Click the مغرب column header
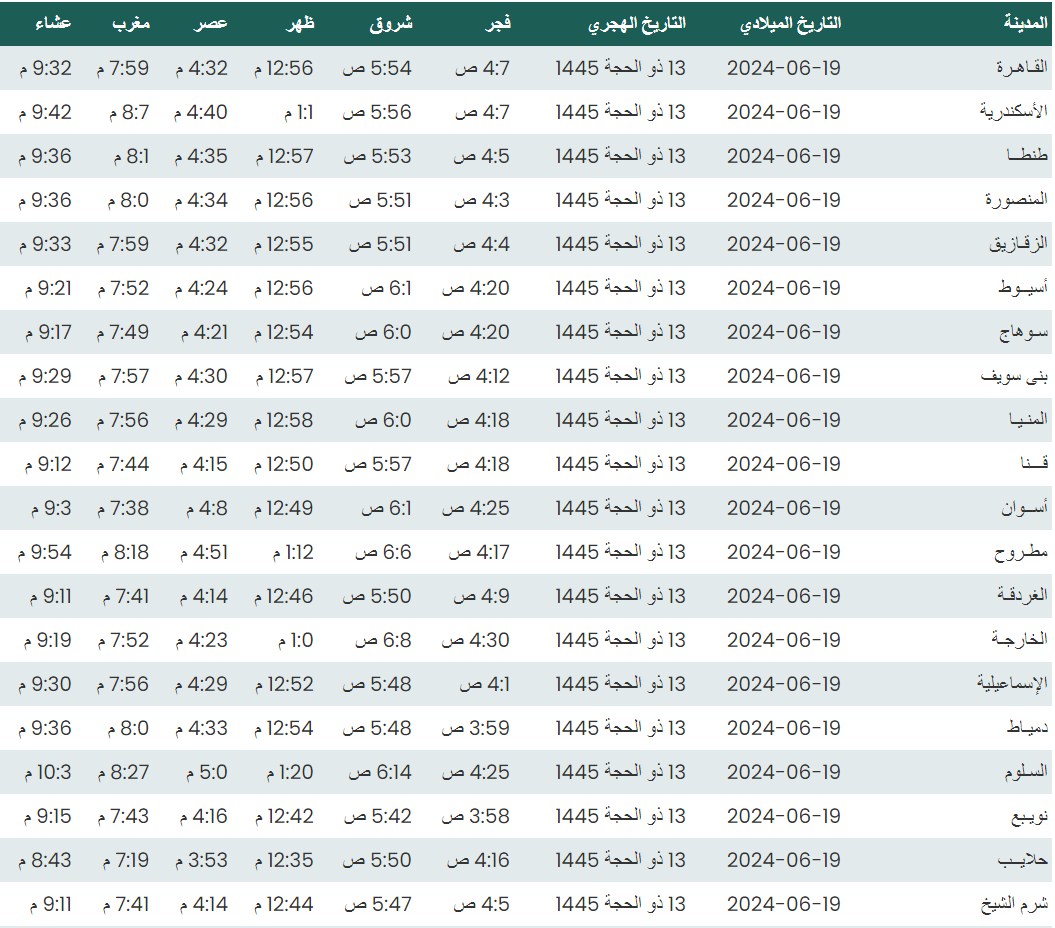Screen dimensions: 1055x928 click(x=131, y=23)
